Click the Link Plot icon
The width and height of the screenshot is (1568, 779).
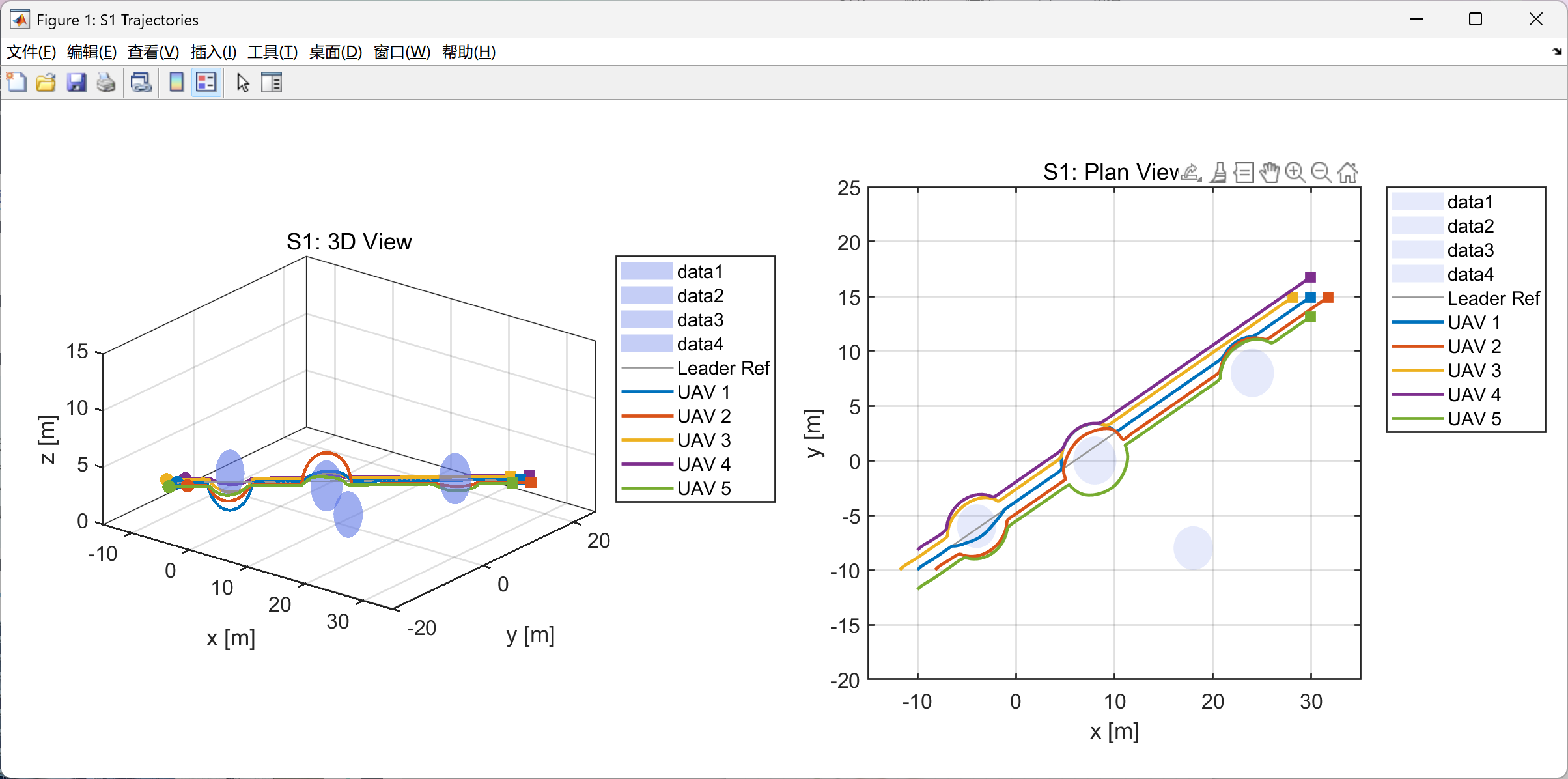click(x=141, y=83)
